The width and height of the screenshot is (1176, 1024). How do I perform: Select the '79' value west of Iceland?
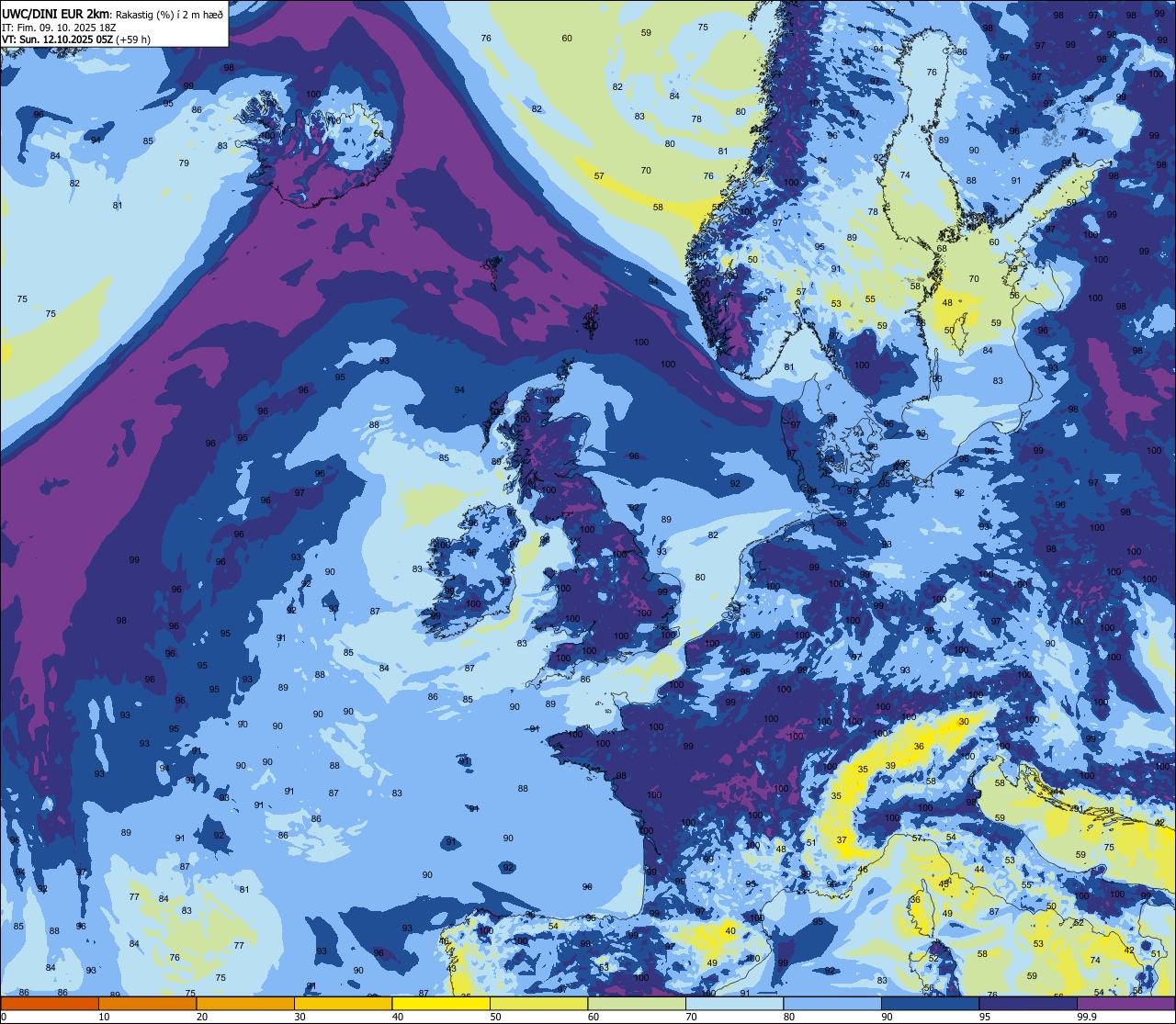coord(184,163)
